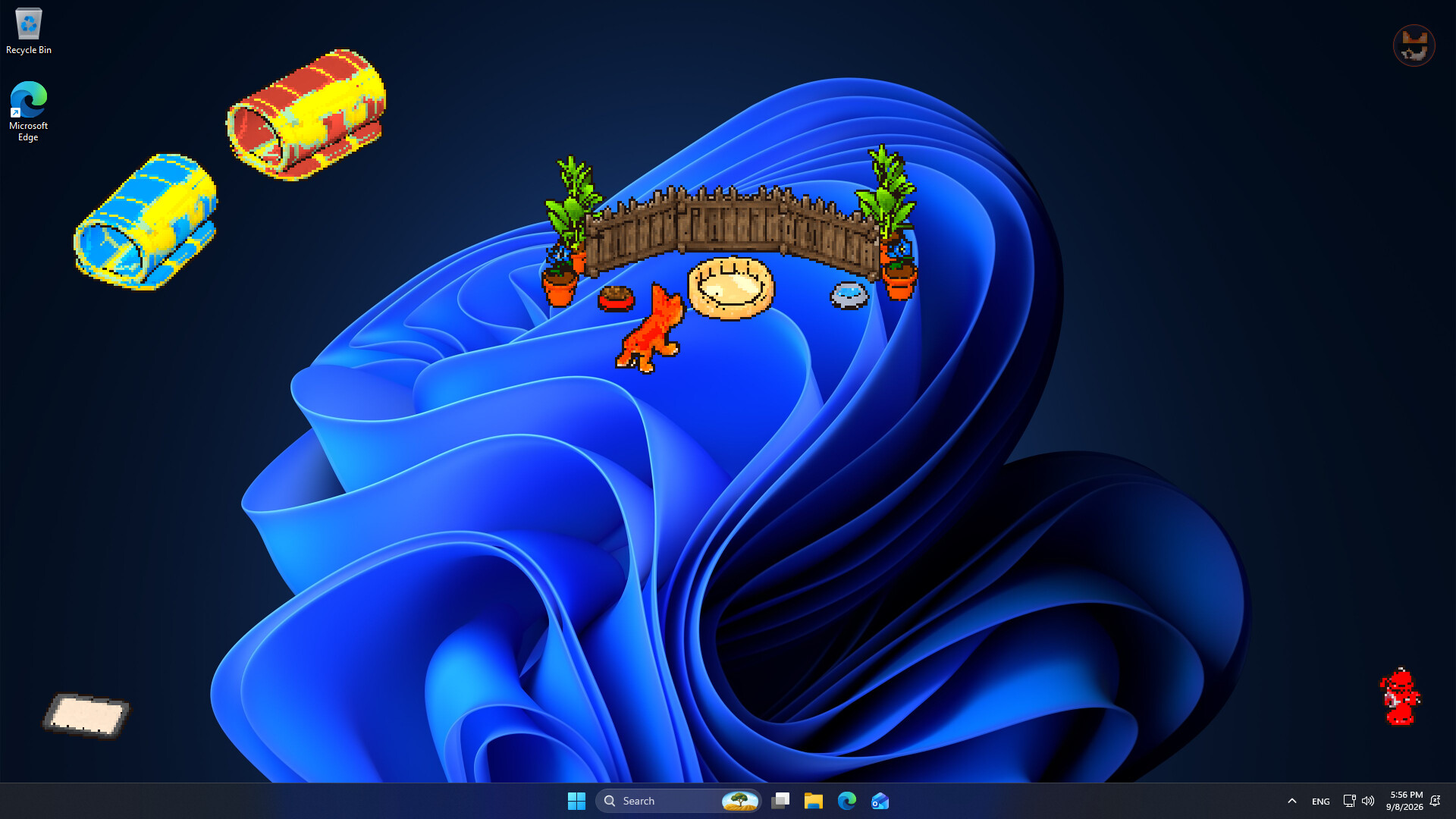Click the search highlight tree image
Screen dimensions: 1456x819
pyautogui.click(x=740, y=801)
